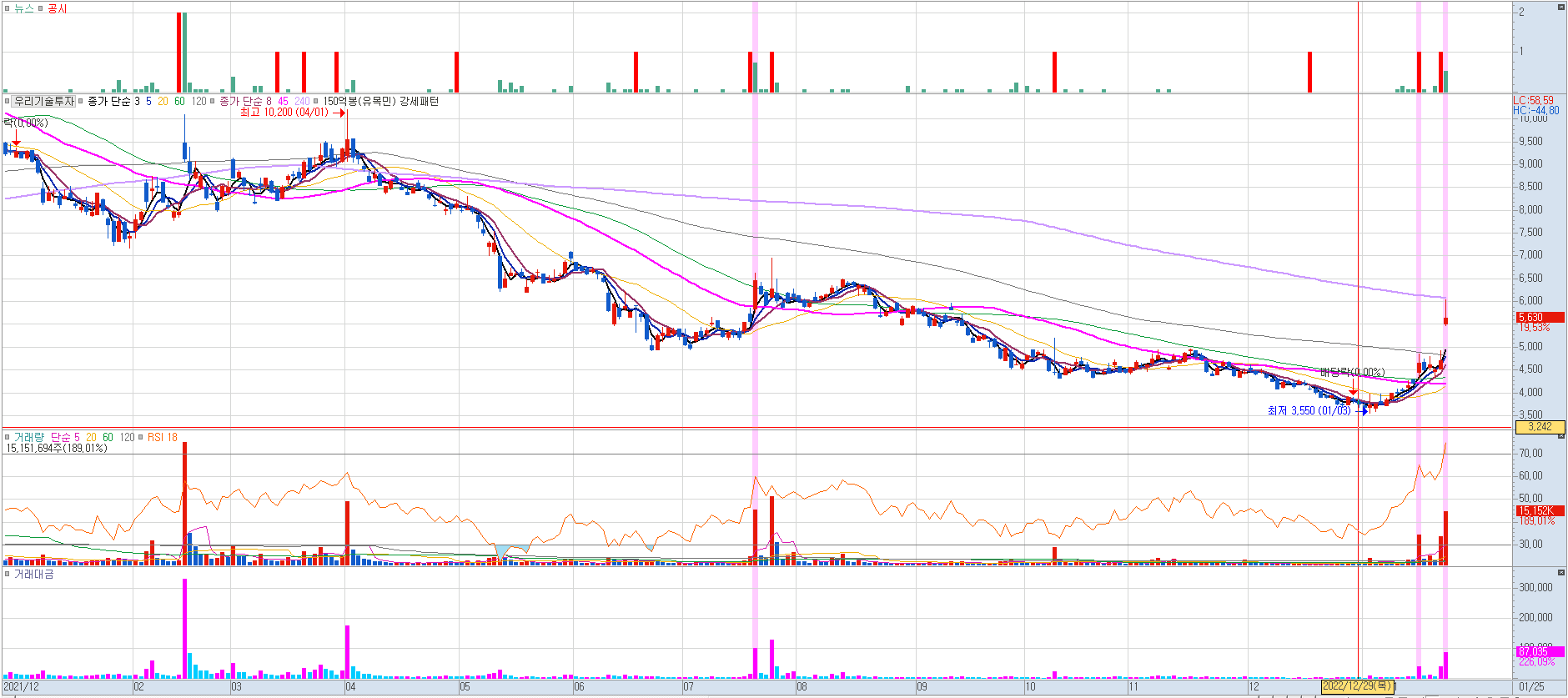Image resolution: width=1568 pixels, height=698 pixels.
Task: Click the RSI 18 indicator label
Action: [x=163, y=437]
